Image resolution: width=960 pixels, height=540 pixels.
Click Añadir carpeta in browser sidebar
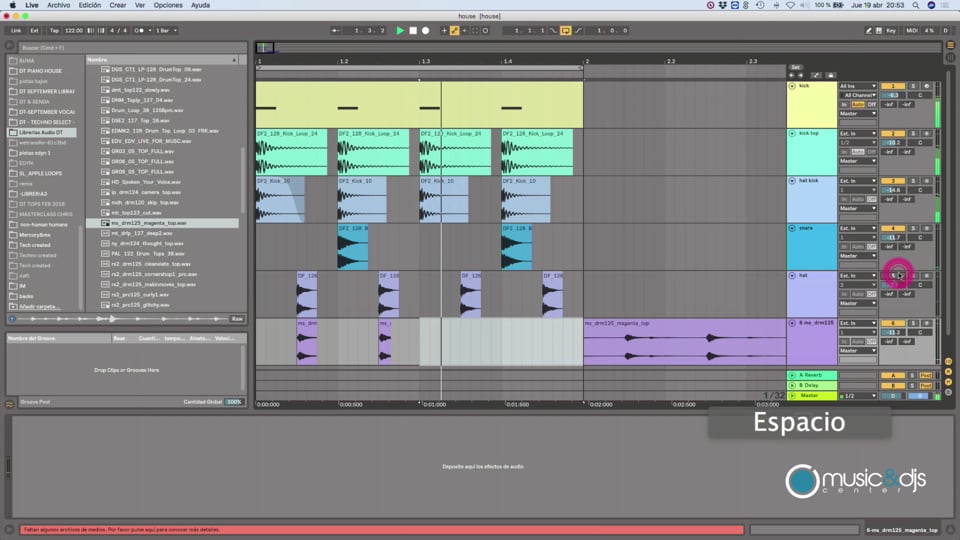point(39,306)
